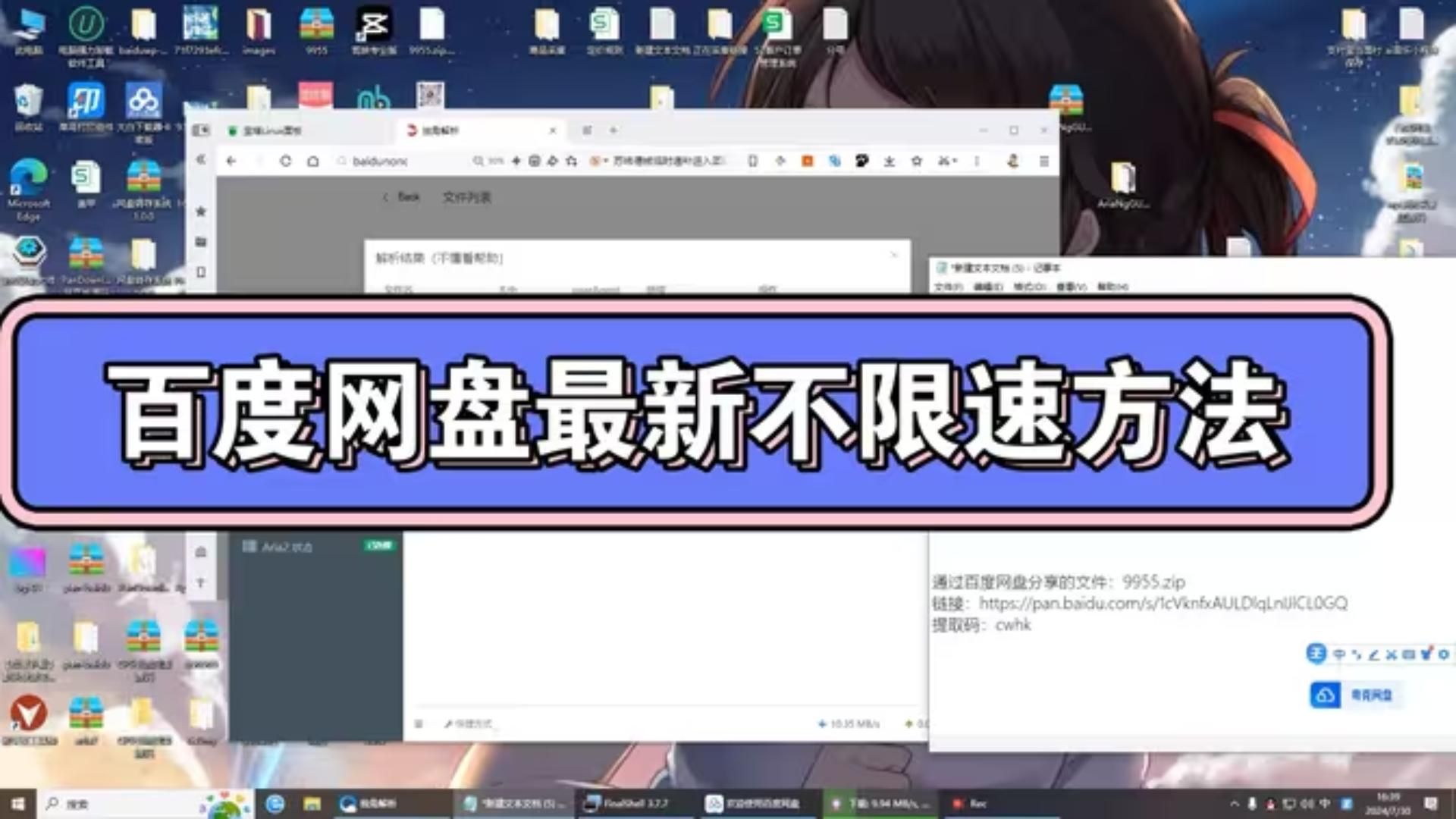Screen dimensions: 1456x819
Task: Open the taskbar clock and date
Action: click(1388, 804)
